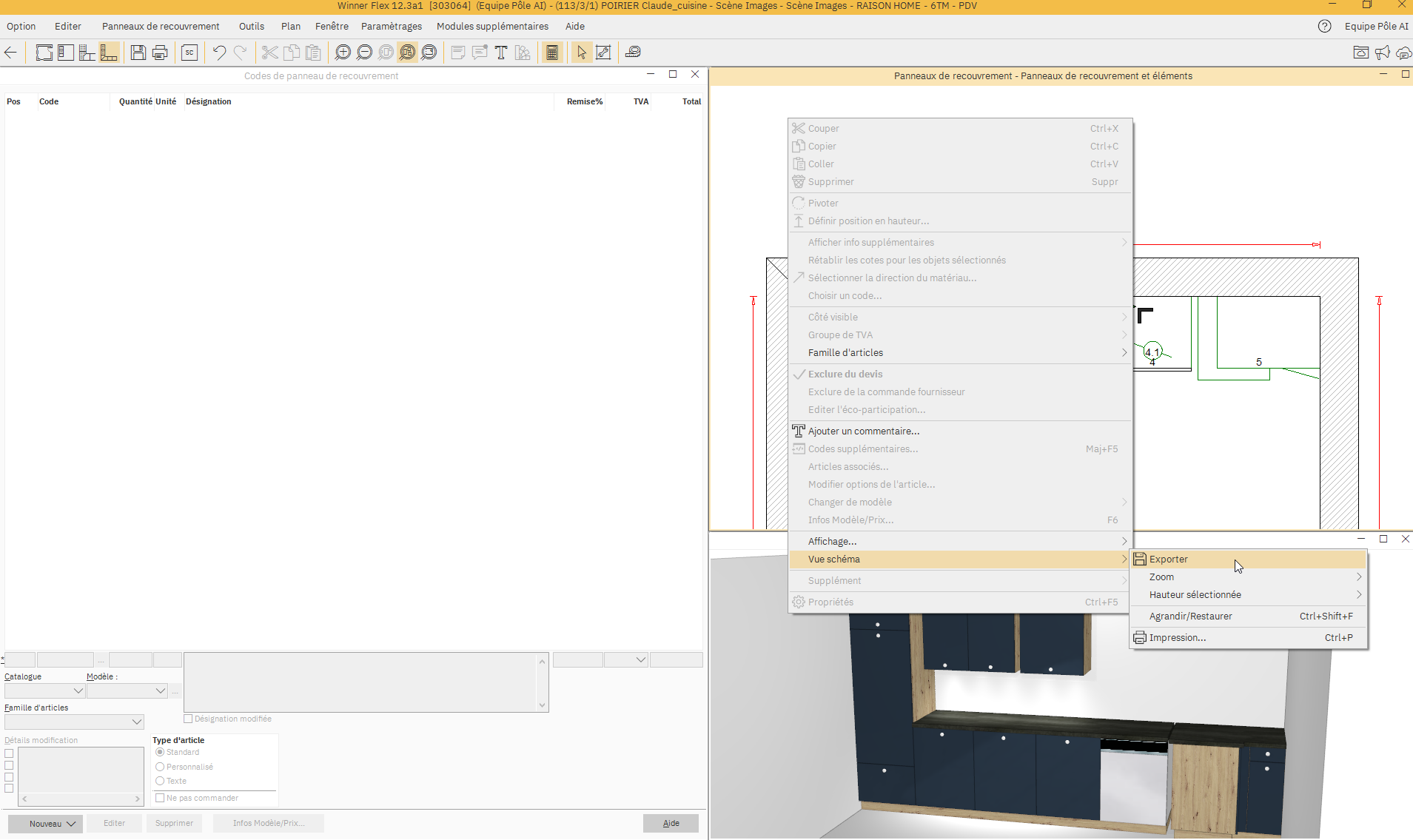Click the printer icon in the toolbar
The height and width of the screenshot is (840, 1413).
(x=160, y=53)
